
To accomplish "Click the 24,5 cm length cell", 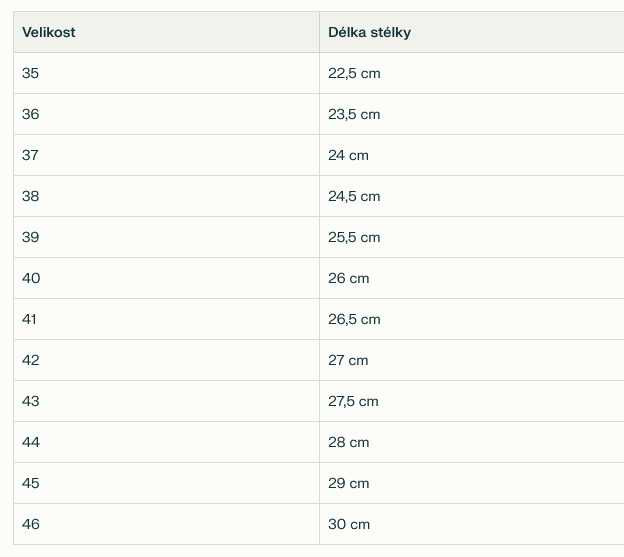I will [x=354, y=196].
